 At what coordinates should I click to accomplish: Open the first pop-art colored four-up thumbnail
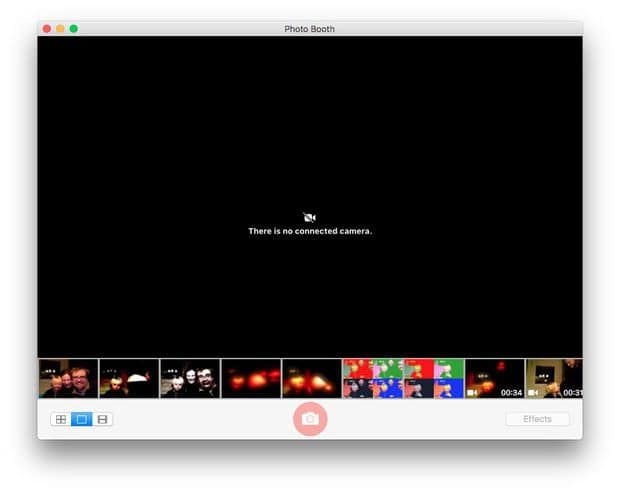coord(373,378)
